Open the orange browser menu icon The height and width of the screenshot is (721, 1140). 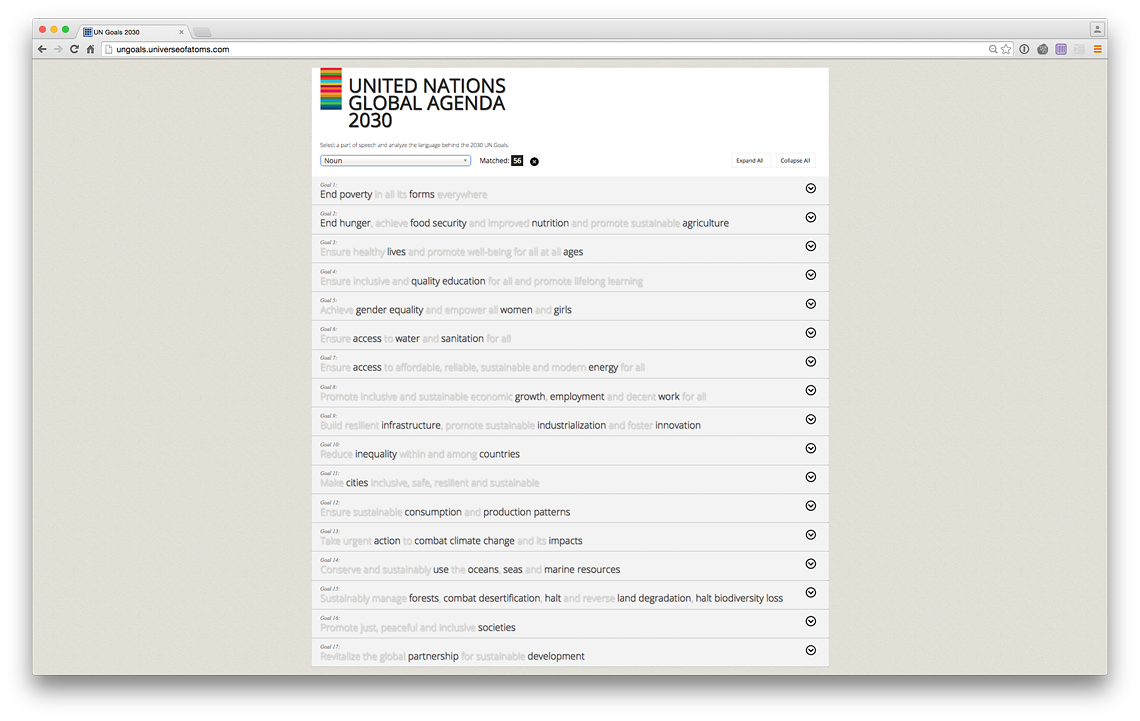coord(1098,49)
